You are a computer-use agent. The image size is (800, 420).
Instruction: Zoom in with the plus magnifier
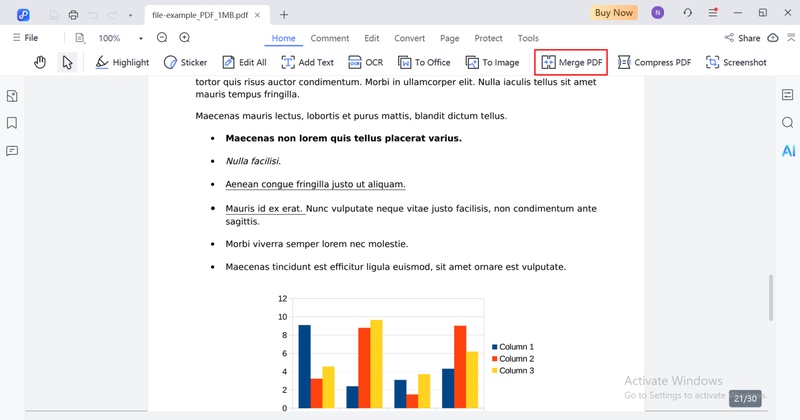tap(185, 38)
